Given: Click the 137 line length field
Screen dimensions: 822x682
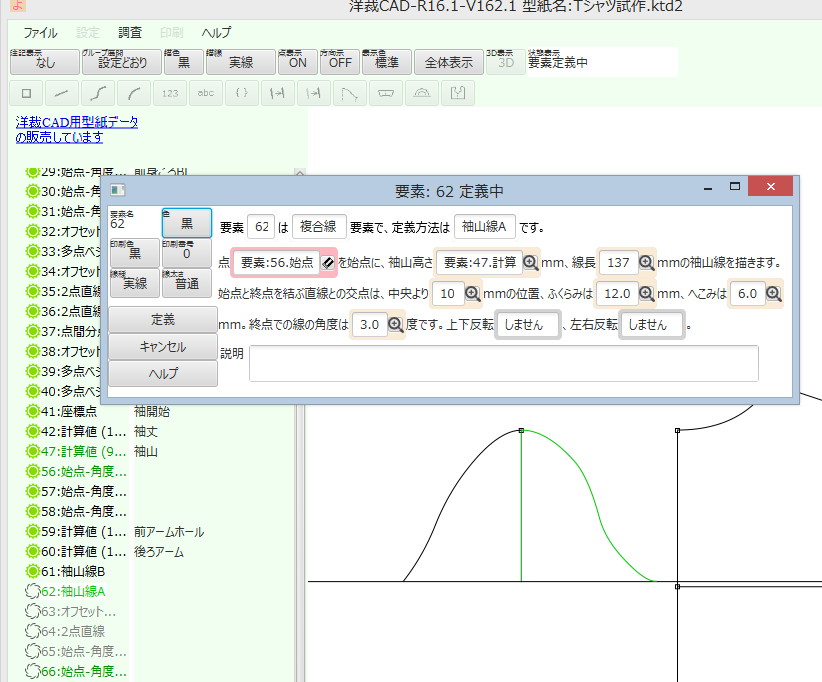Looking at the screenshot, I should [x=619, y=263].
